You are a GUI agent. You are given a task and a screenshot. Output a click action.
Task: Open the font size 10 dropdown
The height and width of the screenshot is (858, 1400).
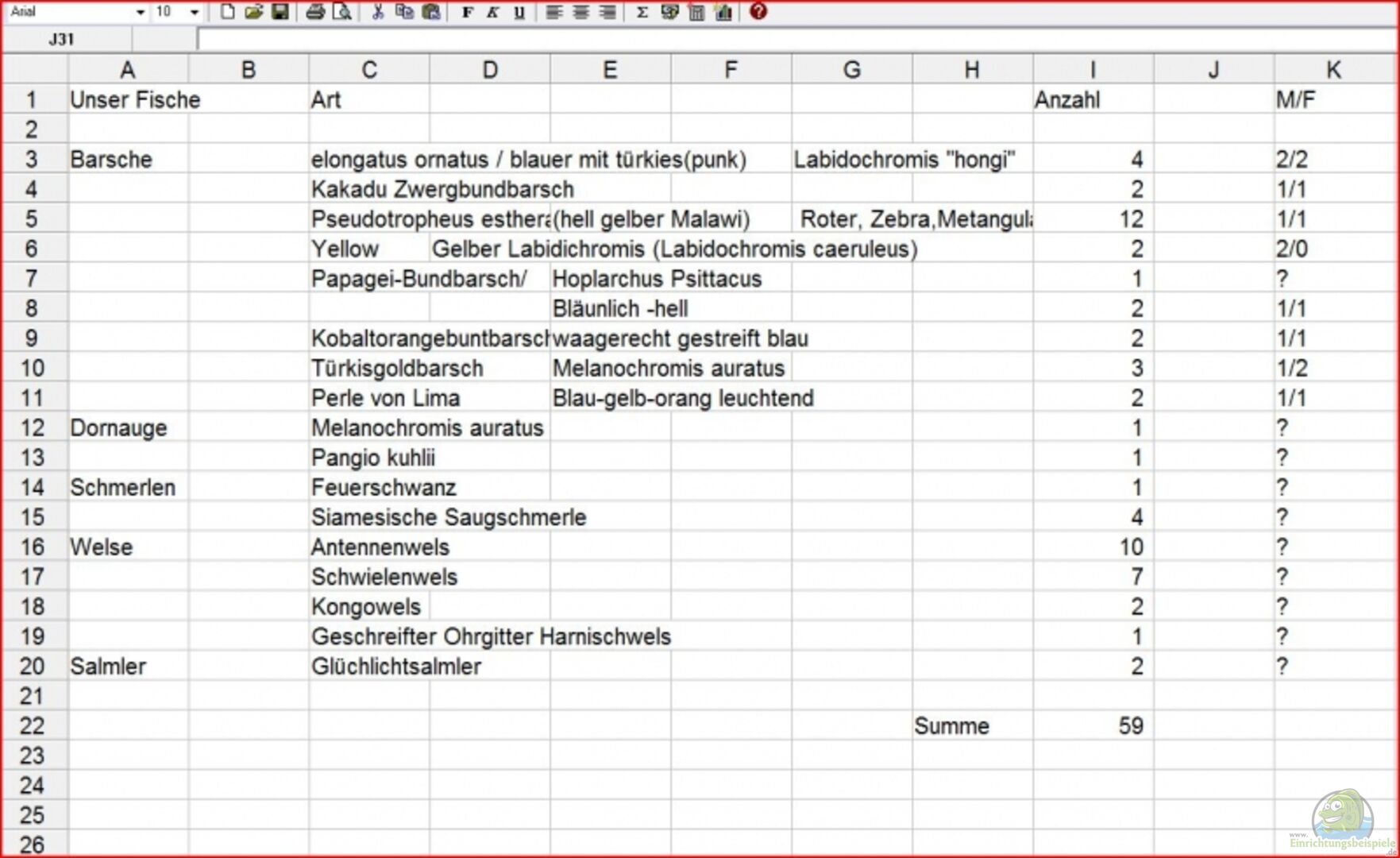(194, 12)
